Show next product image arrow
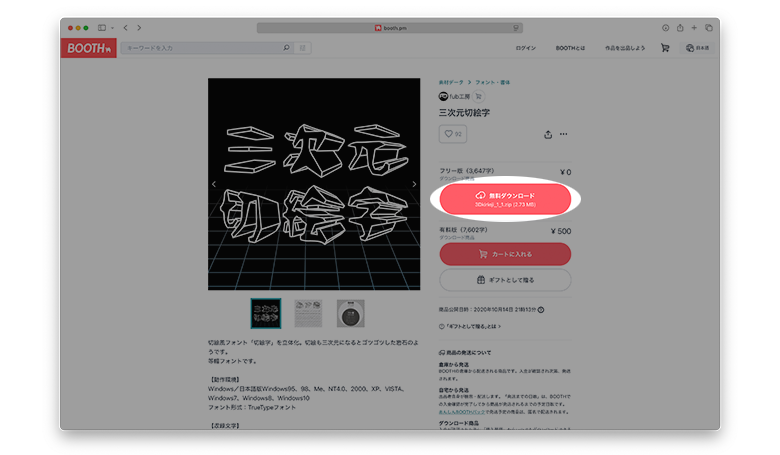 tap(414, 184)
